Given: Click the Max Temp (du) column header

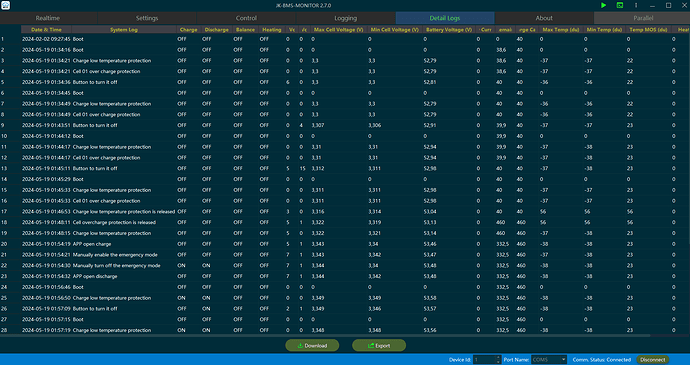Looking at the screenshot, I should click(561, 29).
